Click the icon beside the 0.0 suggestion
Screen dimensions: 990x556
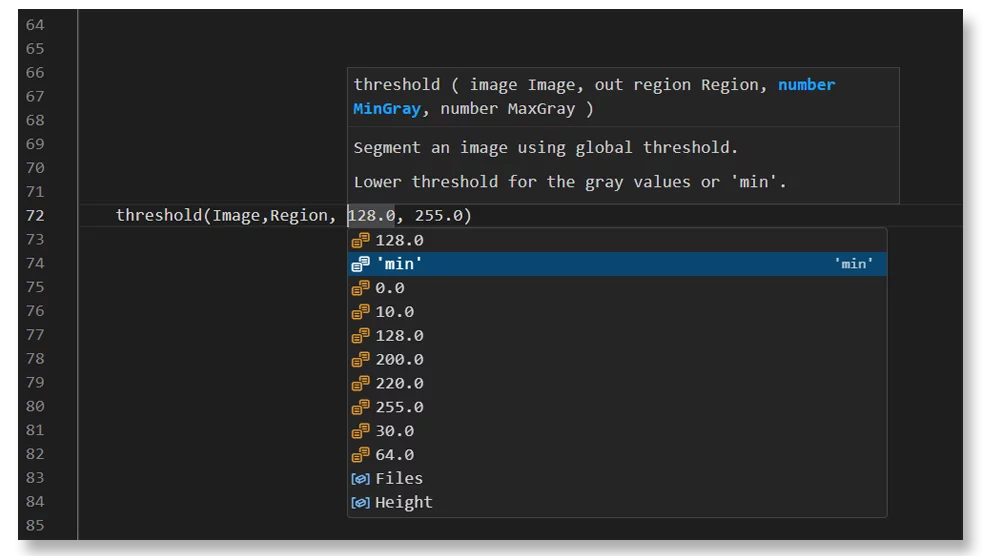coord(361,288)
